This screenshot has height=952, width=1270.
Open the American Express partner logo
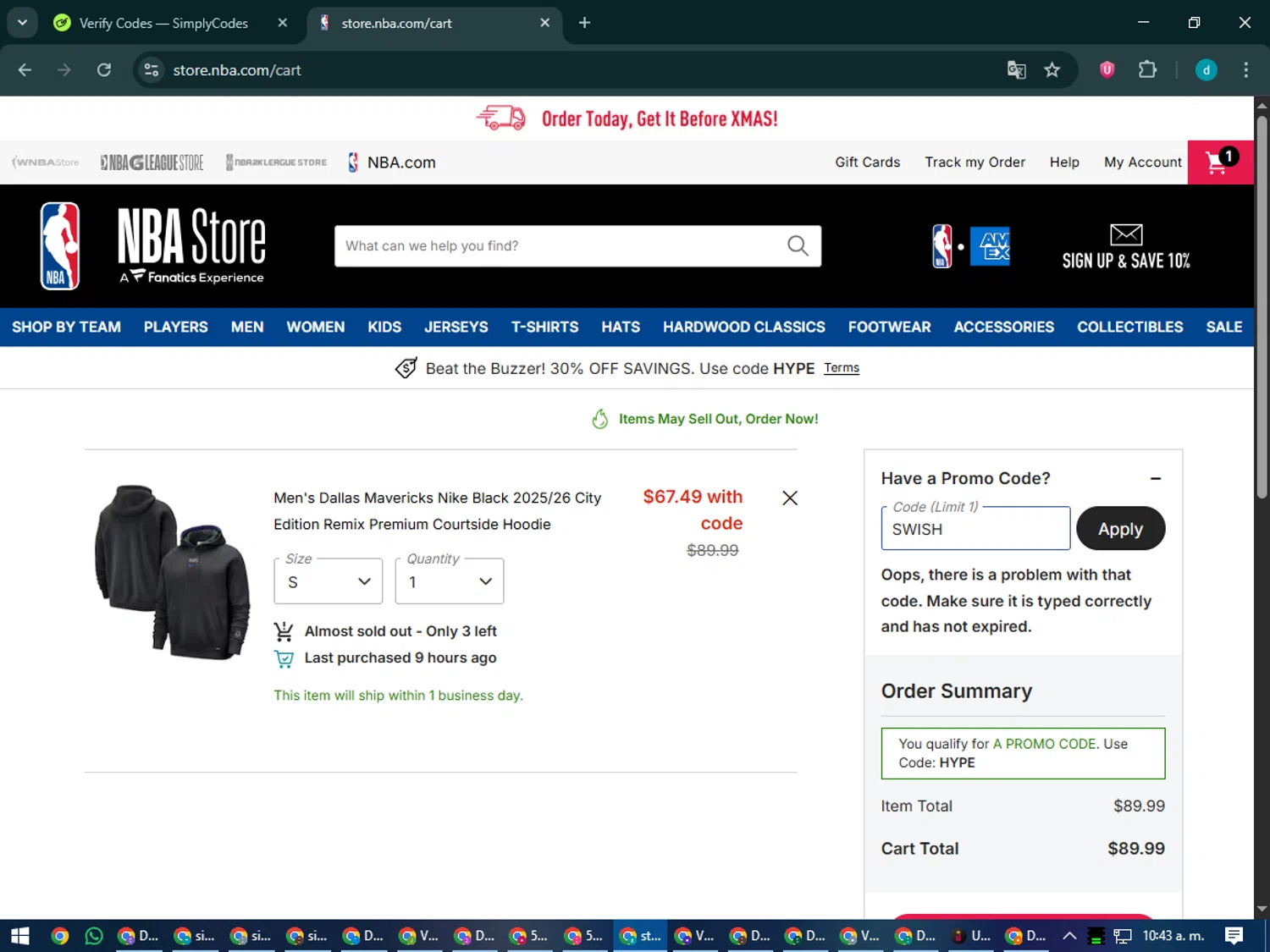(x=990, y=246)
